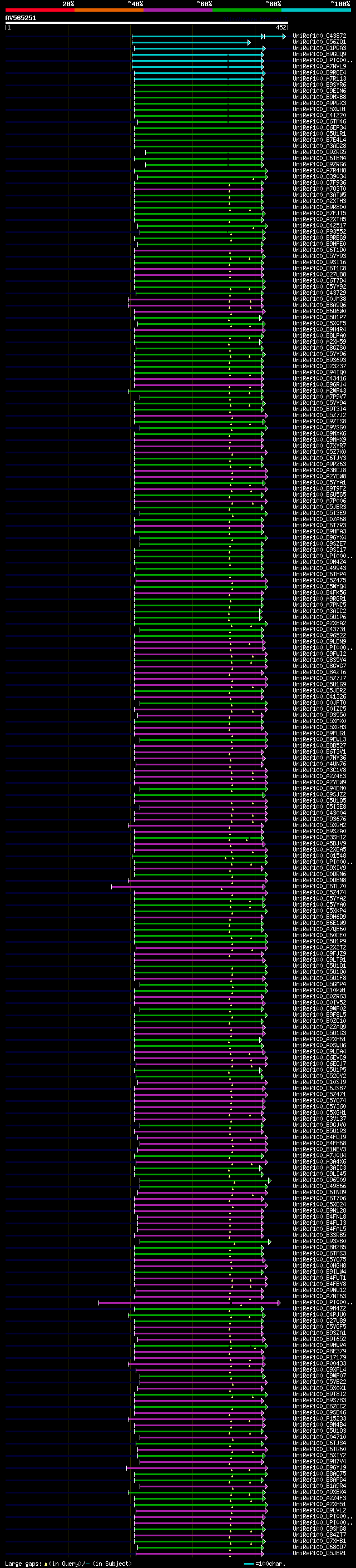Select the UniRef100_C5XKP4 label
The height and width of the screenshot is (1568, 356).
(319, 910)
